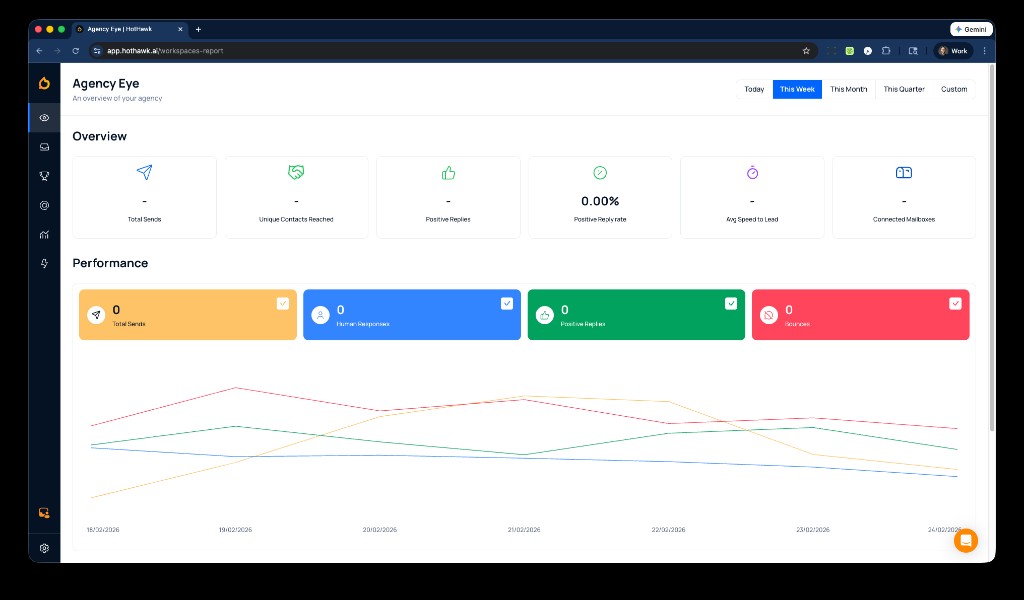Toggle the Total Sends checkbox on the yellow card
This screenshot has height=600, width=1024.
click(x=283, y=303)
